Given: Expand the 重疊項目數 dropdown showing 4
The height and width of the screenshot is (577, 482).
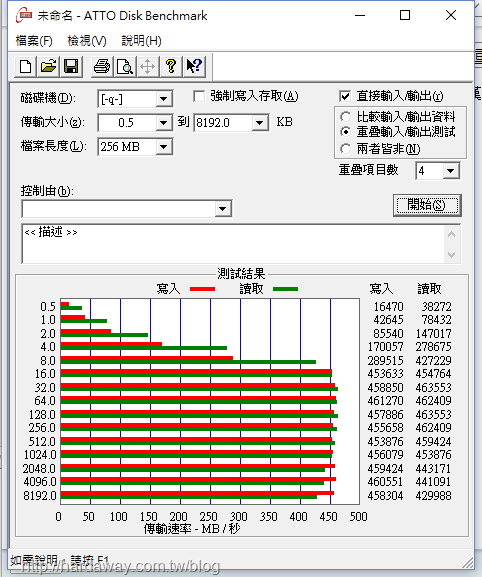Looking at the screenshot, I should tap(450, 171).
